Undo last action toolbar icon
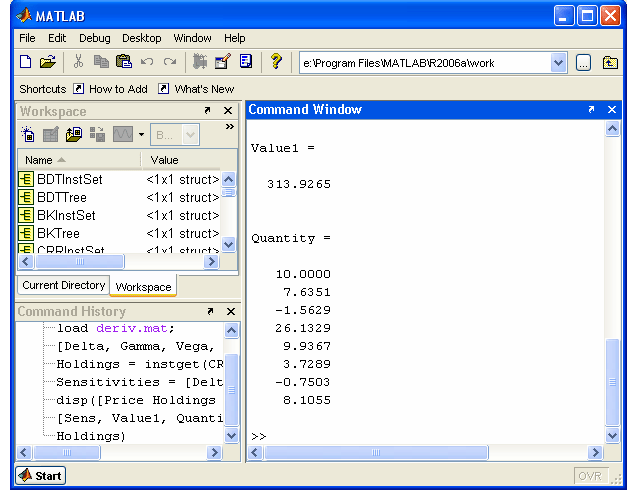Image resolution: width=631 pixels, height=493 pixels. [x=147, y=62]
